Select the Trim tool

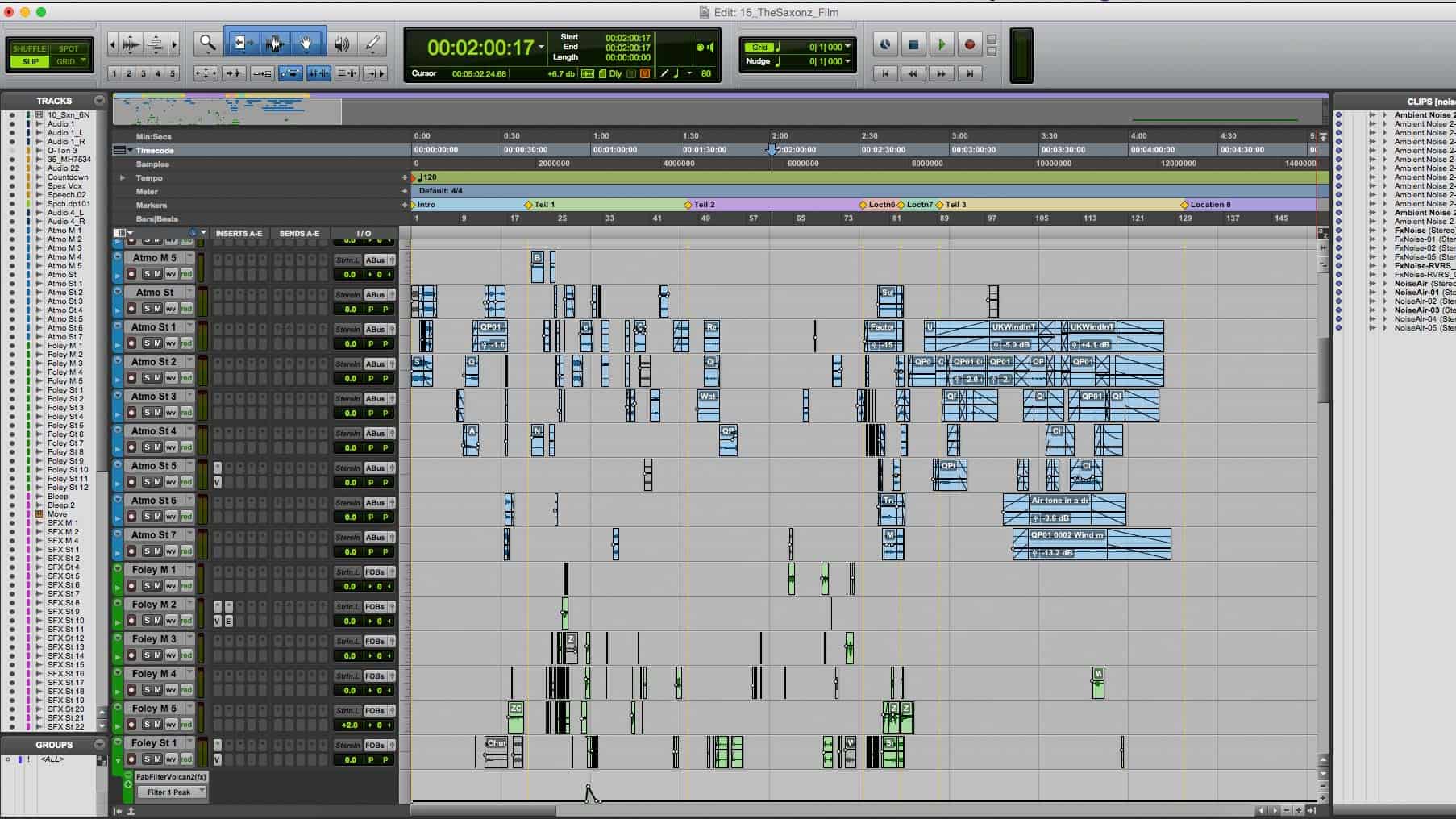[241, 44]
